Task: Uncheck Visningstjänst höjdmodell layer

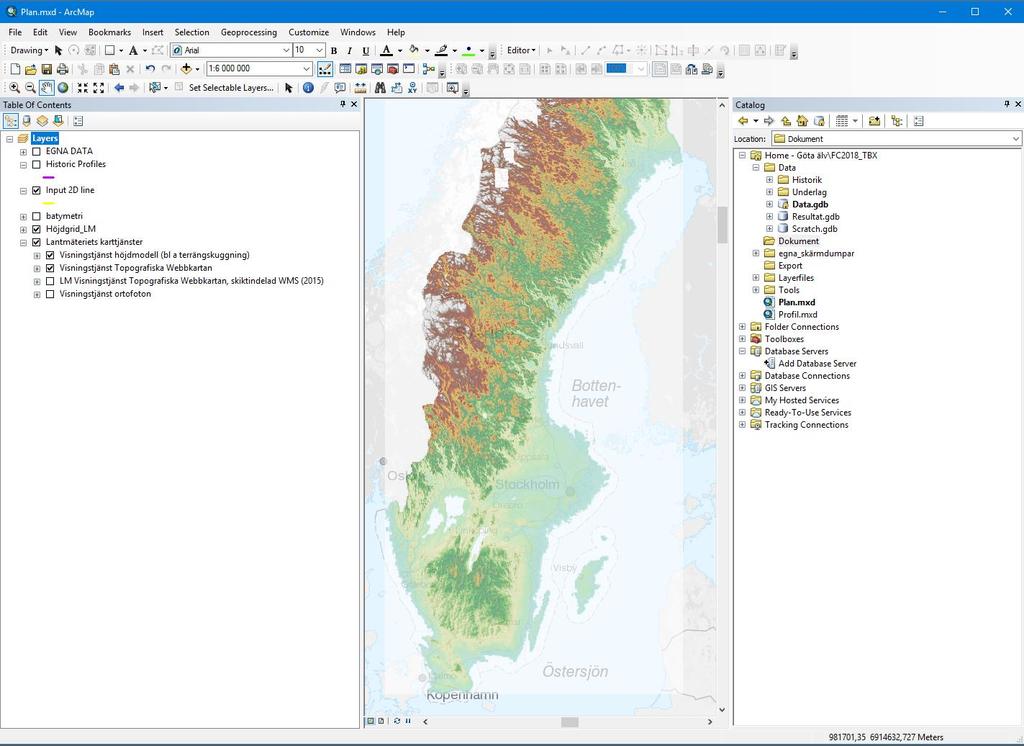Action: tap(50, 255)
